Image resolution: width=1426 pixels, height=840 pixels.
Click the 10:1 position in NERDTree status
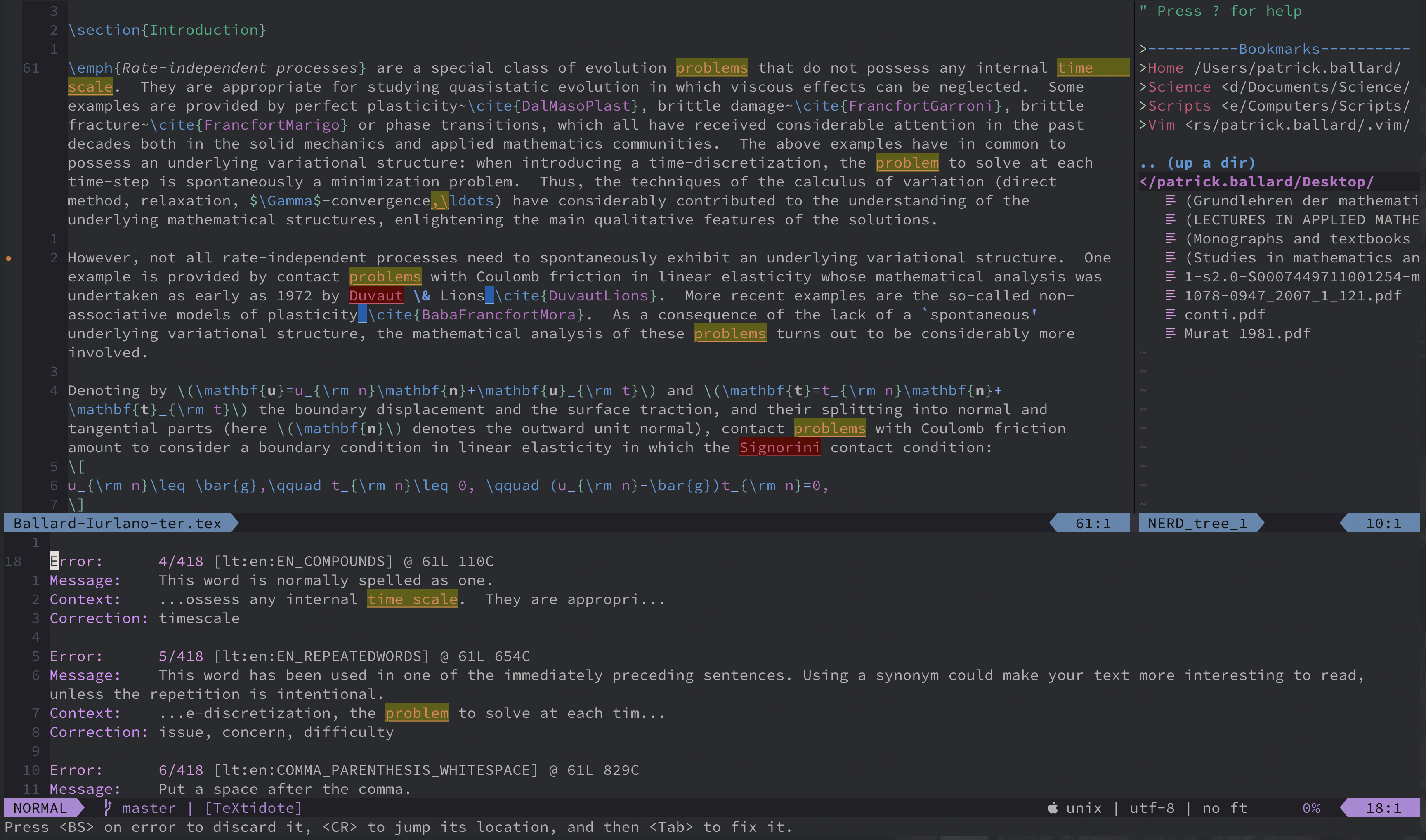point(1384,523)
